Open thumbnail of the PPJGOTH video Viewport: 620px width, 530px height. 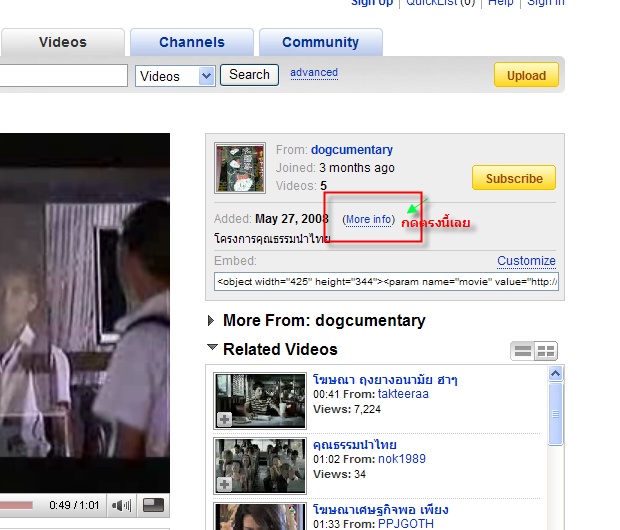point(260,516)
